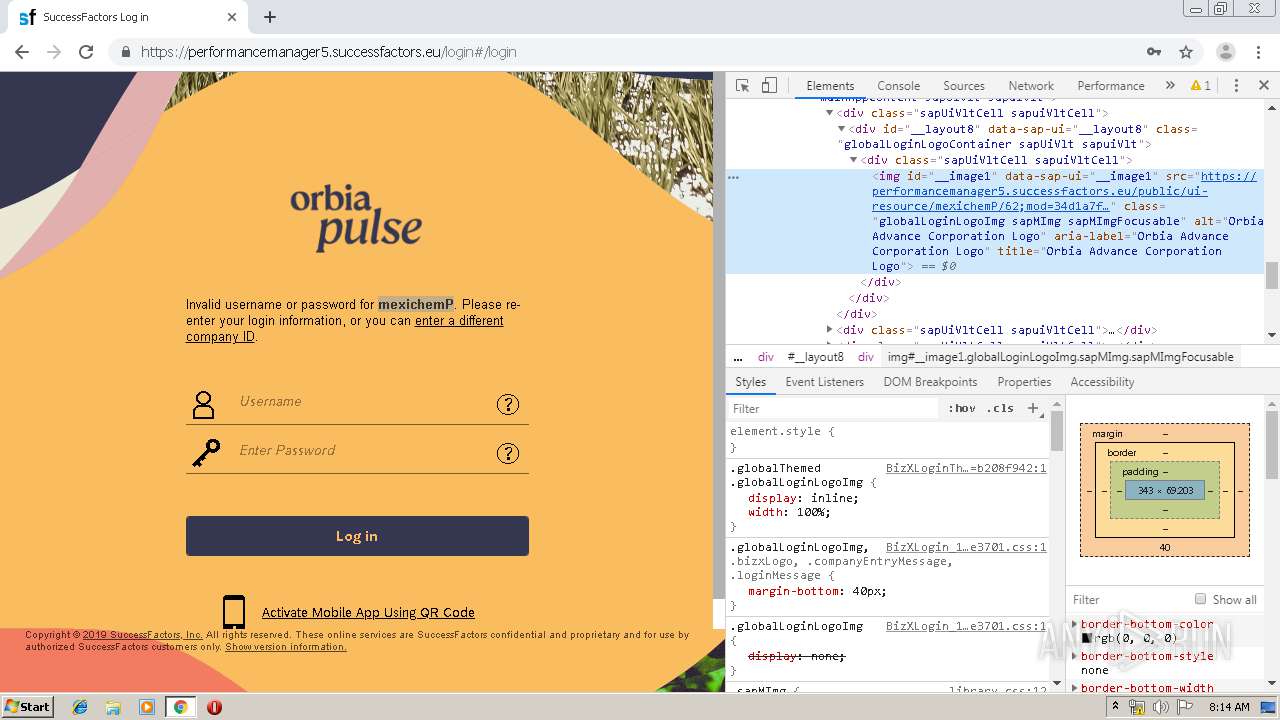1280x720 pixels.
Task: Reload the page with refresh icon
Action: point(86,52)
